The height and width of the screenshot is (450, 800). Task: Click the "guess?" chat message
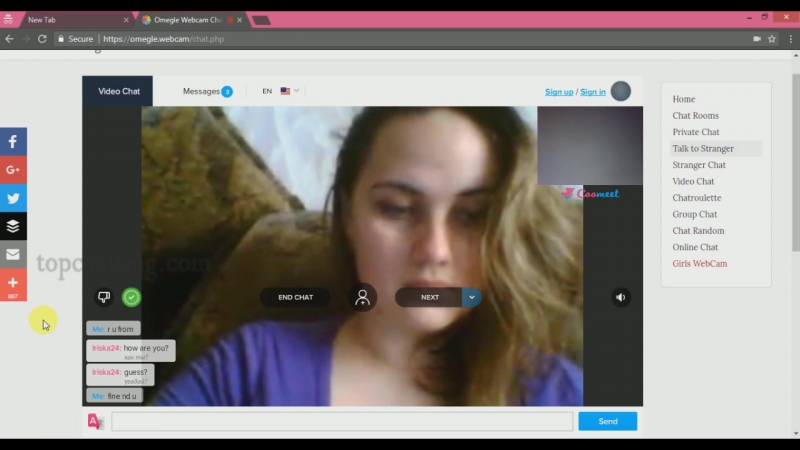click(120, 374)
